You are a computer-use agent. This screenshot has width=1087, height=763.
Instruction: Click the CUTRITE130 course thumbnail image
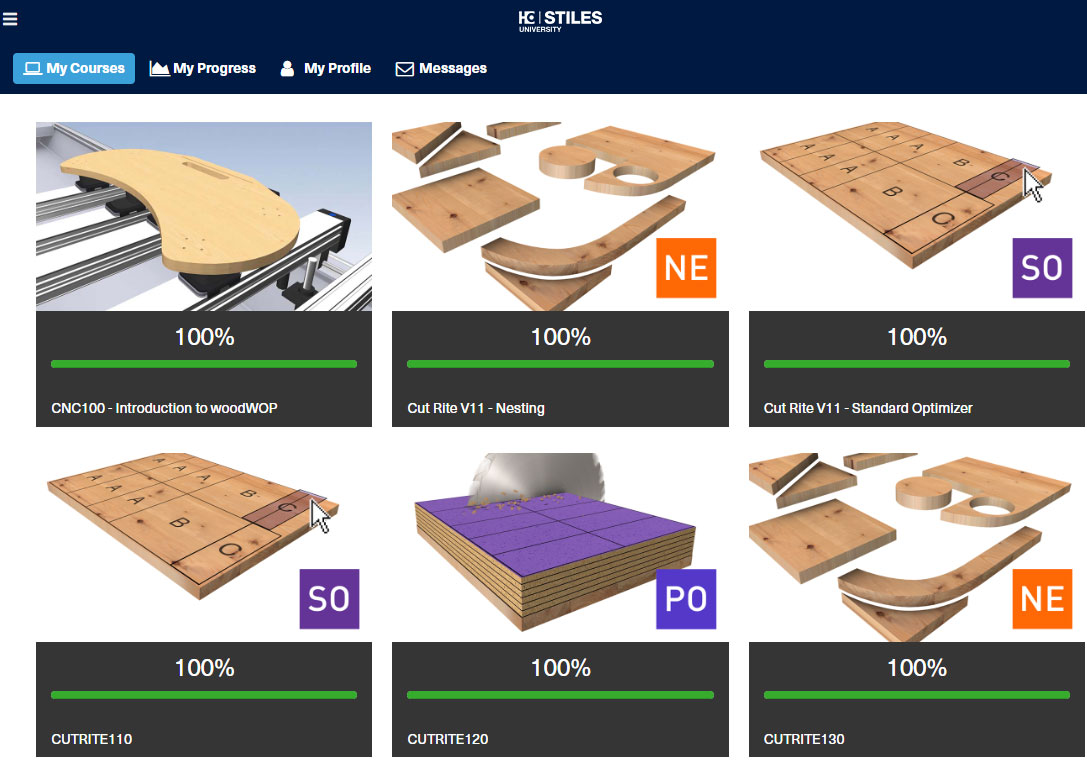pyautogui.click(x=916, y=547)
